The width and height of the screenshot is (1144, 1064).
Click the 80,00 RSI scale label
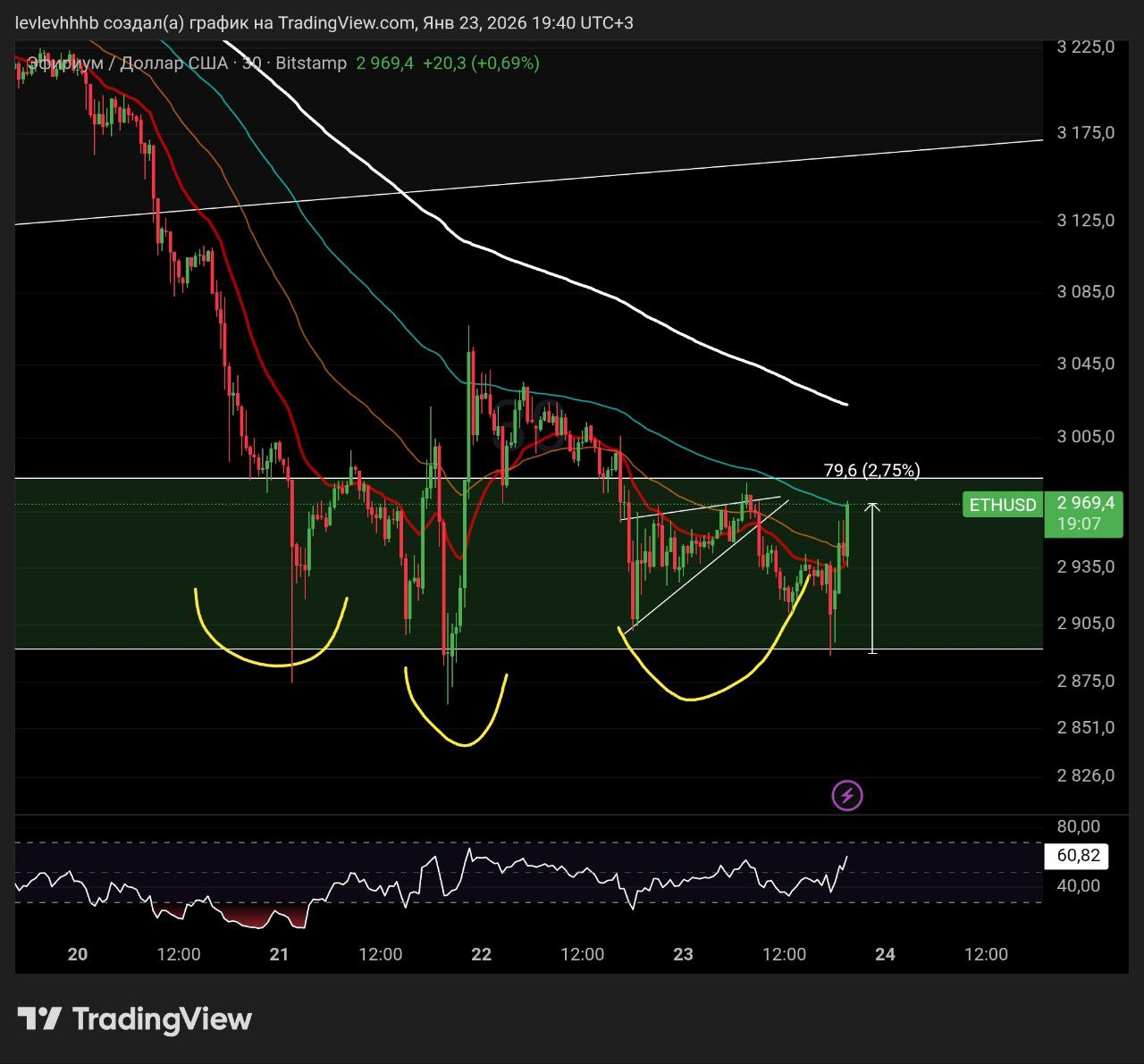(1078, 826)
